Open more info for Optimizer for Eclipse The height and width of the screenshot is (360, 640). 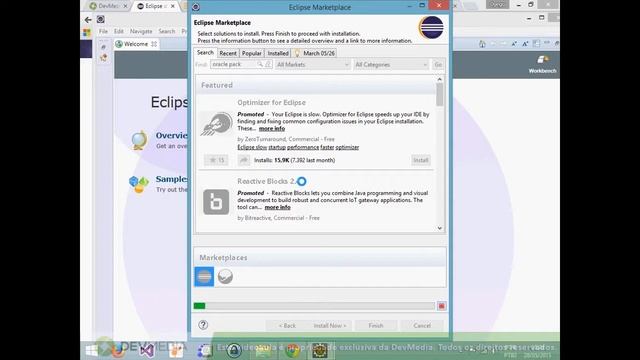click(272, 129)
